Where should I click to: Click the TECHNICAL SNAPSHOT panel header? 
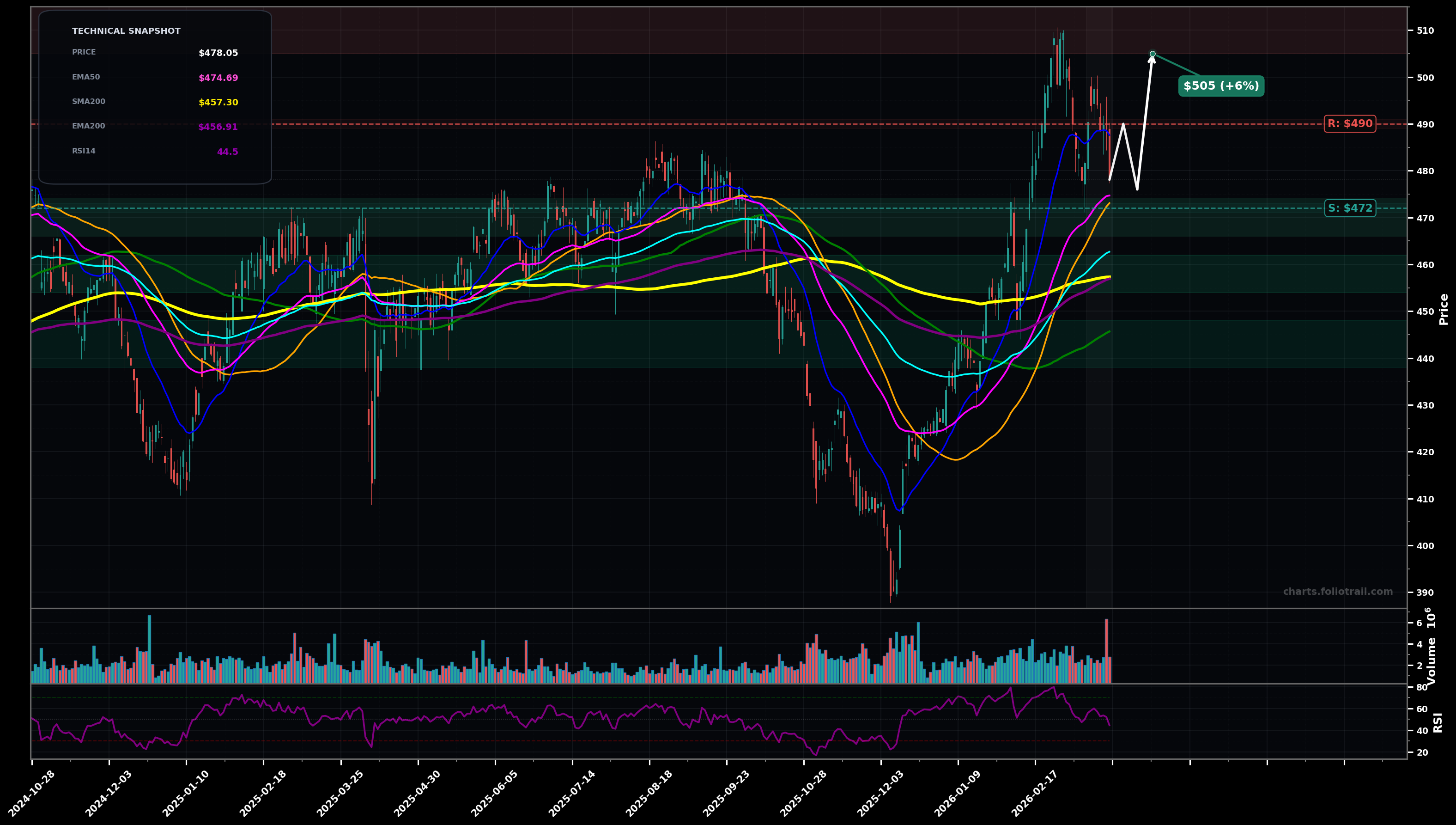[126, 31]
